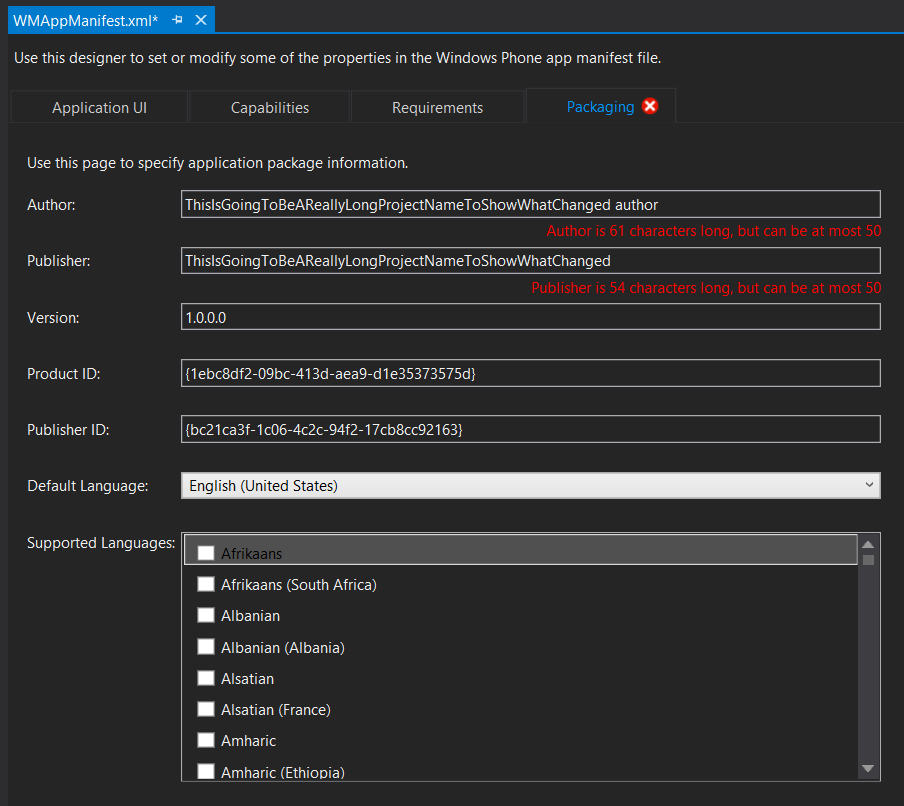This screenshot has height=806, width=904.
Task: Click the error icon on Packaging tab
Action: (x=650, y=107)
